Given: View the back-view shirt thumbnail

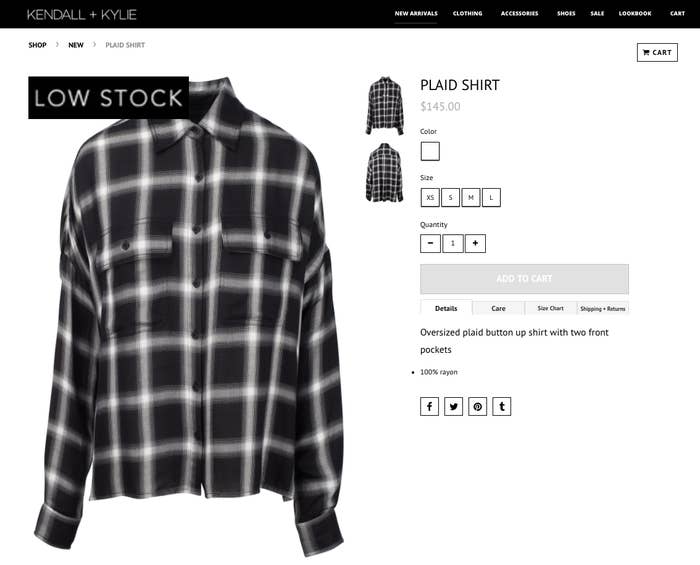Looking at the screenshot, I should (384, 173).
